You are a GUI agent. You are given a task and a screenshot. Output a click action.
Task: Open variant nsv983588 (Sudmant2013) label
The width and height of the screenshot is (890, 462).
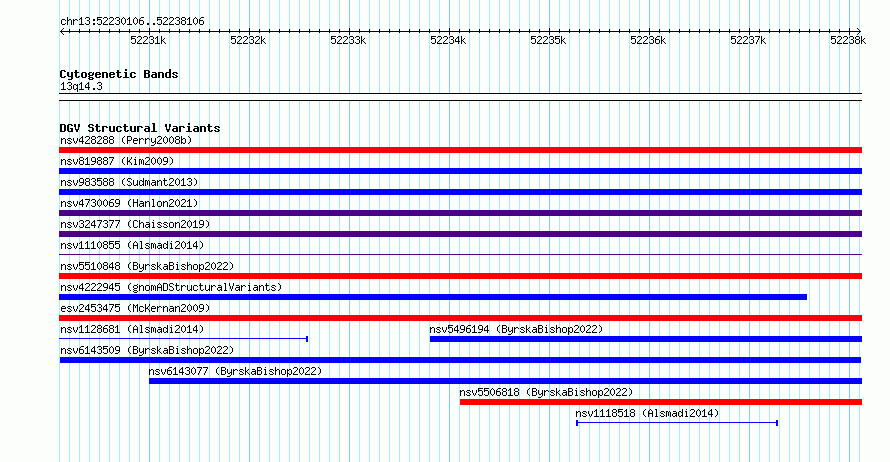point(129,182)
